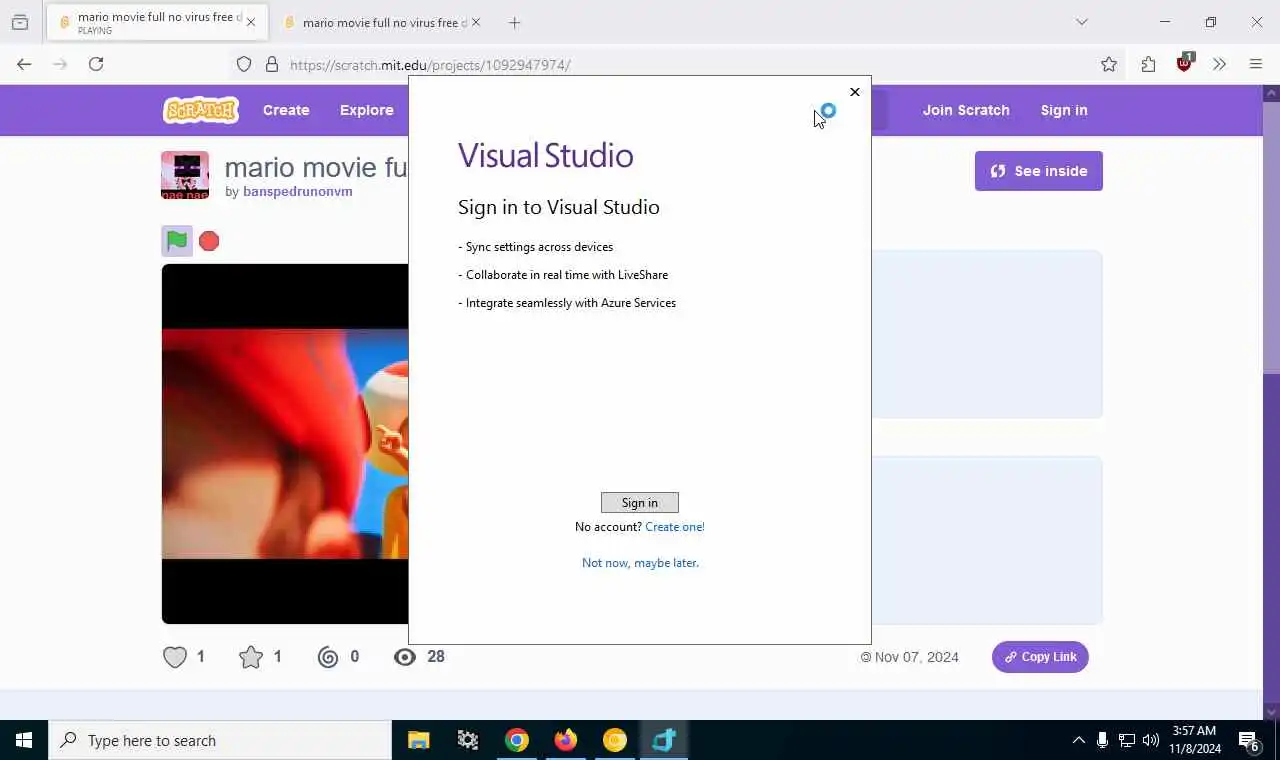Open the Firefox hamburger application menu
Image resolution: width=1280 pixels, height=760 pixels.
1256,64
